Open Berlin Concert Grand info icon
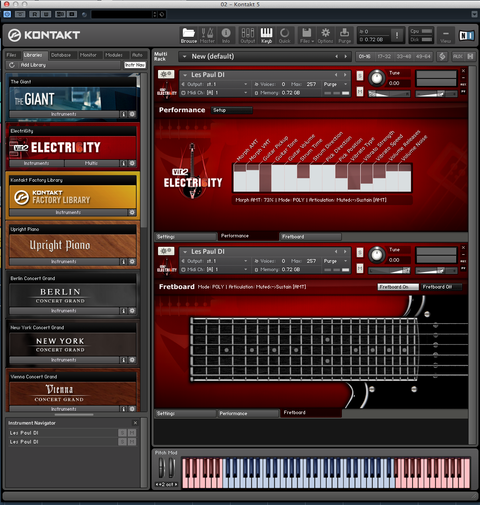 (x=123, y=311)
